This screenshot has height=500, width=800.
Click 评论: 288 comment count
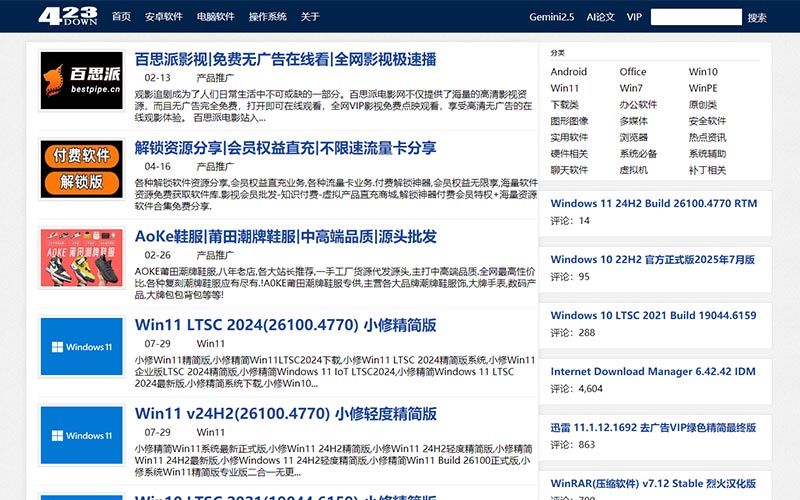point(573,333)
